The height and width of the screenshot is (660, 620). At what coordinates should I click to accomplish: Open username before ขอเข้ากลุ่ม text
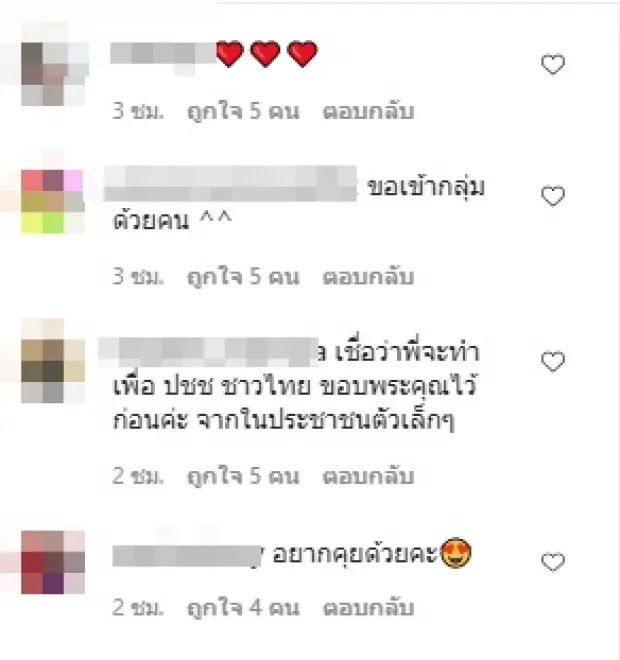tap(231, 184)
